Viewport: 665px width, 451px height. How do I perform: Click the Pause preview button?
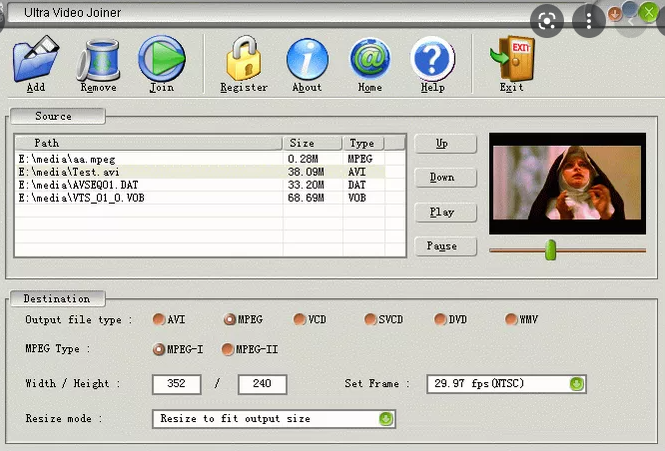(x=445, y=247)
